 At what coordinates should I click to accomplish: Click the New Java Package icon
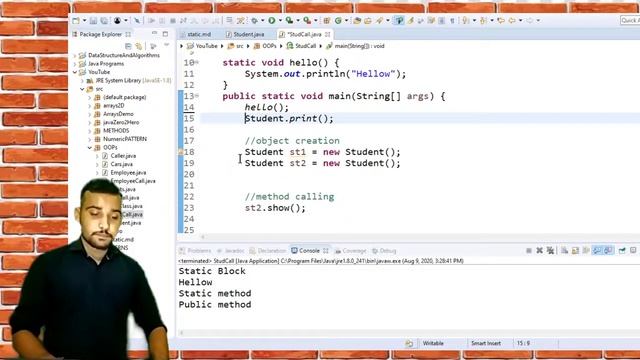[x=327, y=20]
